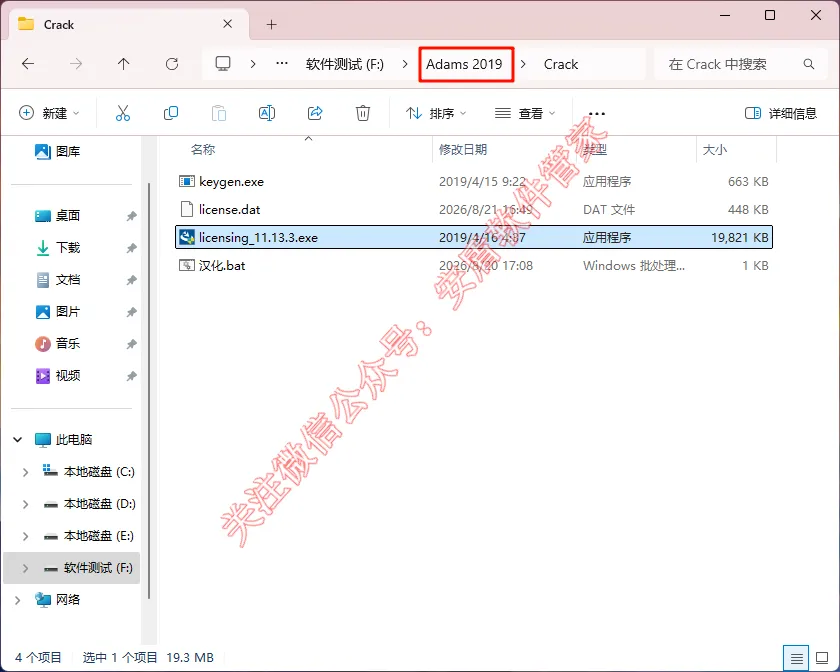This screenshot has height=672, width=840.
Task: Click the pin next to 音乐
Action: click(131, 344)
